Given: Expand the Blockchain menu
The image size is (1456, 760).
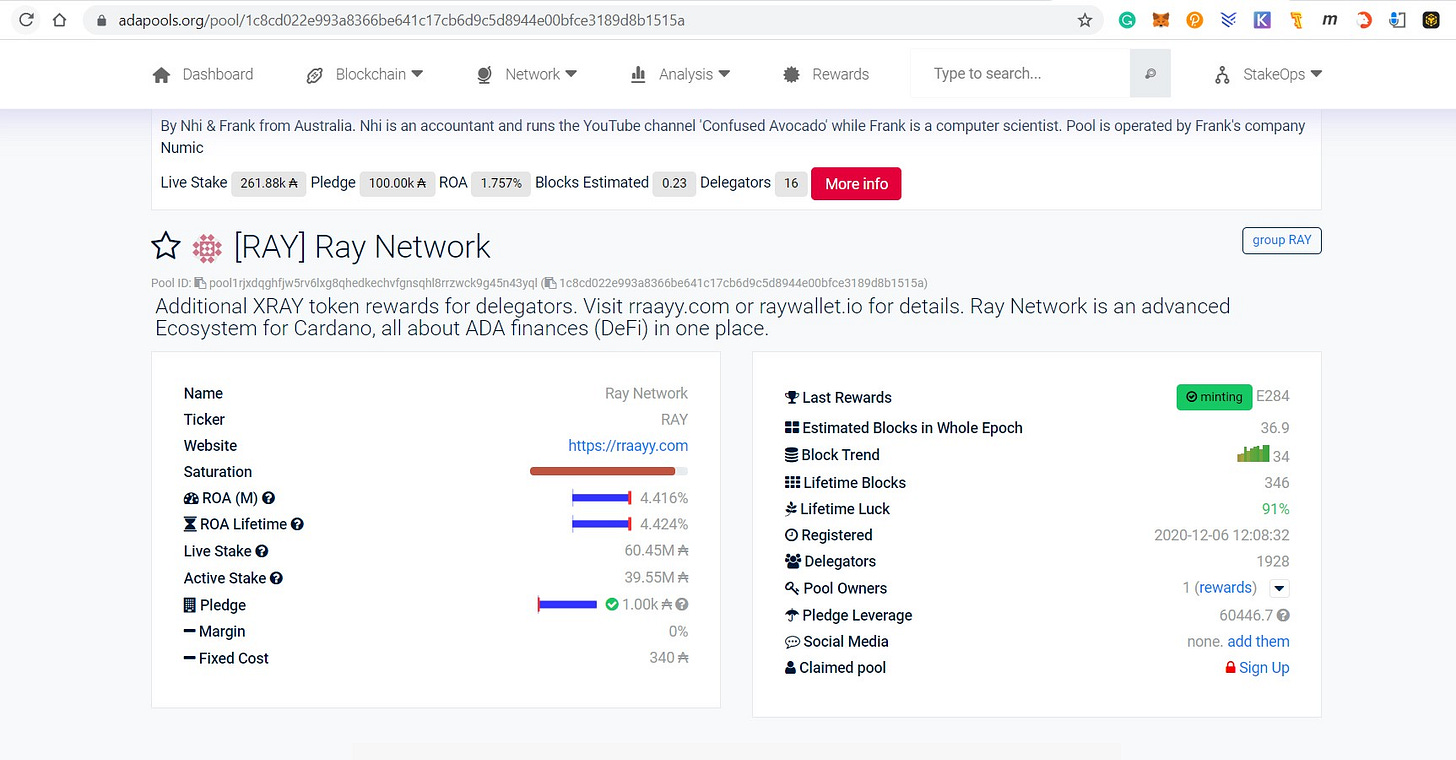Looking at the screenshot, I should click(364, 74).
